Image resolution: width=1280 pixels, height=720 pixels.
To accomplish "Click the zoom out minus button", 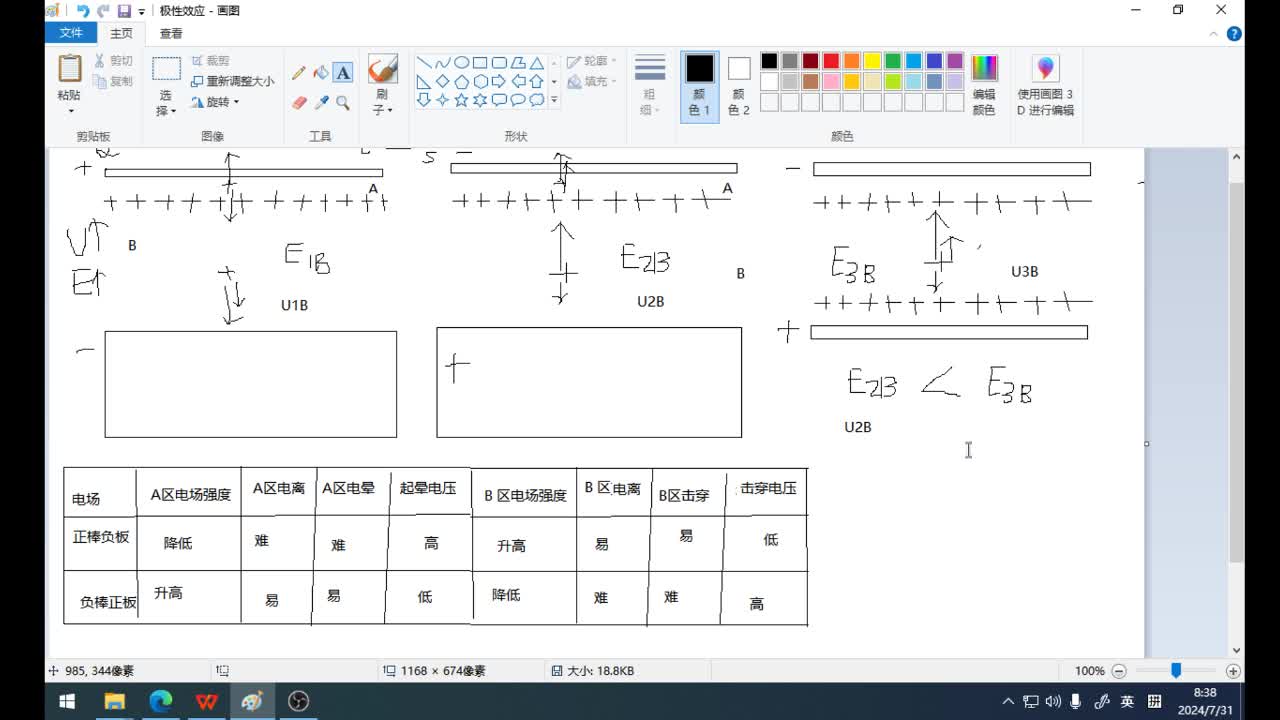I will pyautogui.click(x=1119, y=671).
